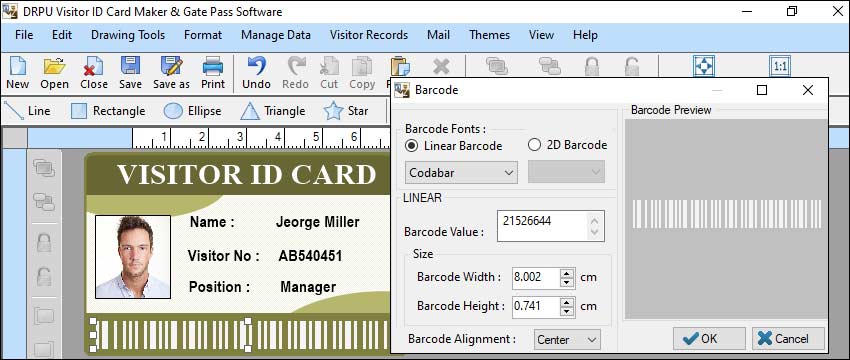Click Cancel in the Barcode dialog
Image resolution: width=850 pixels, height=360 pixels.
[x=788, y=339]
